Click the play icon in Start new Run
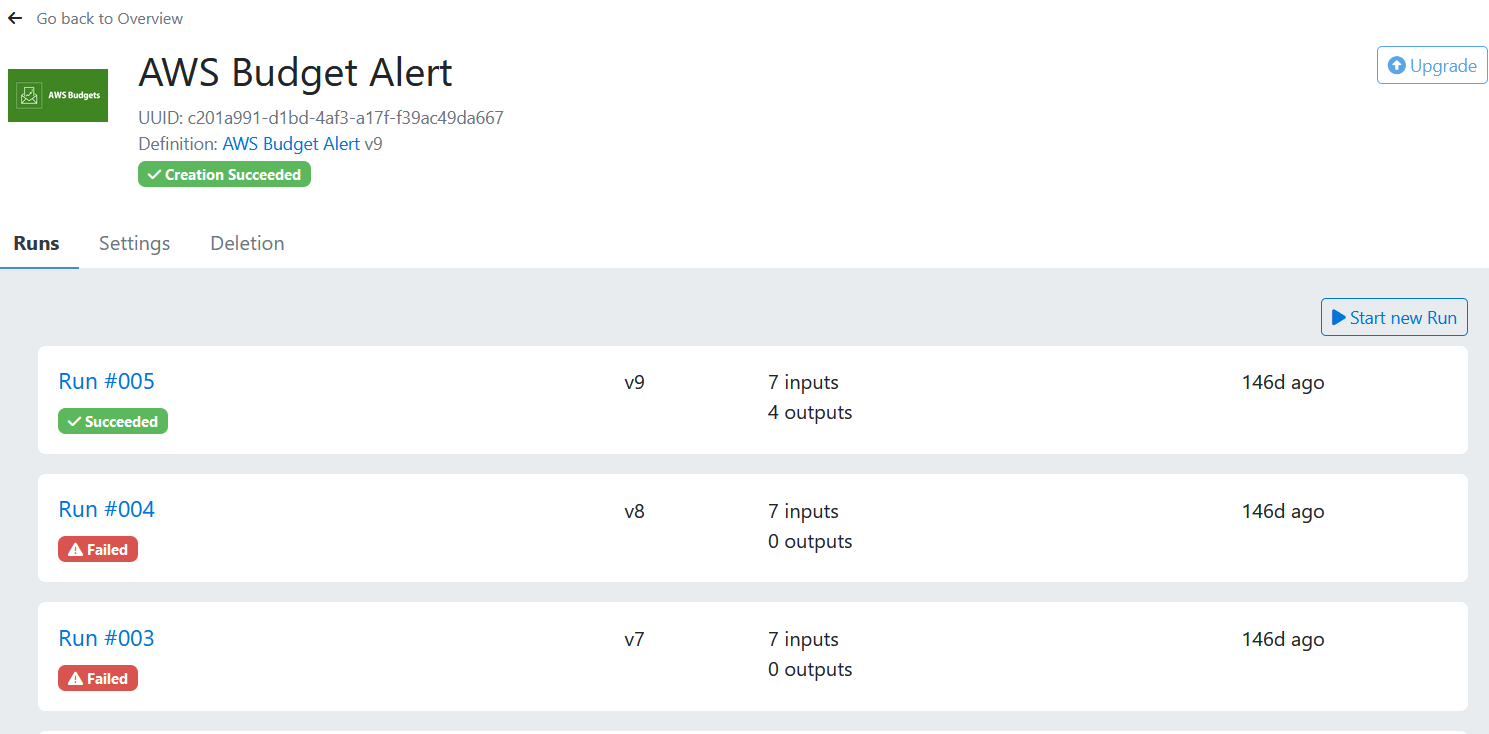The image size is (1489, 734). pos(1338,317)
